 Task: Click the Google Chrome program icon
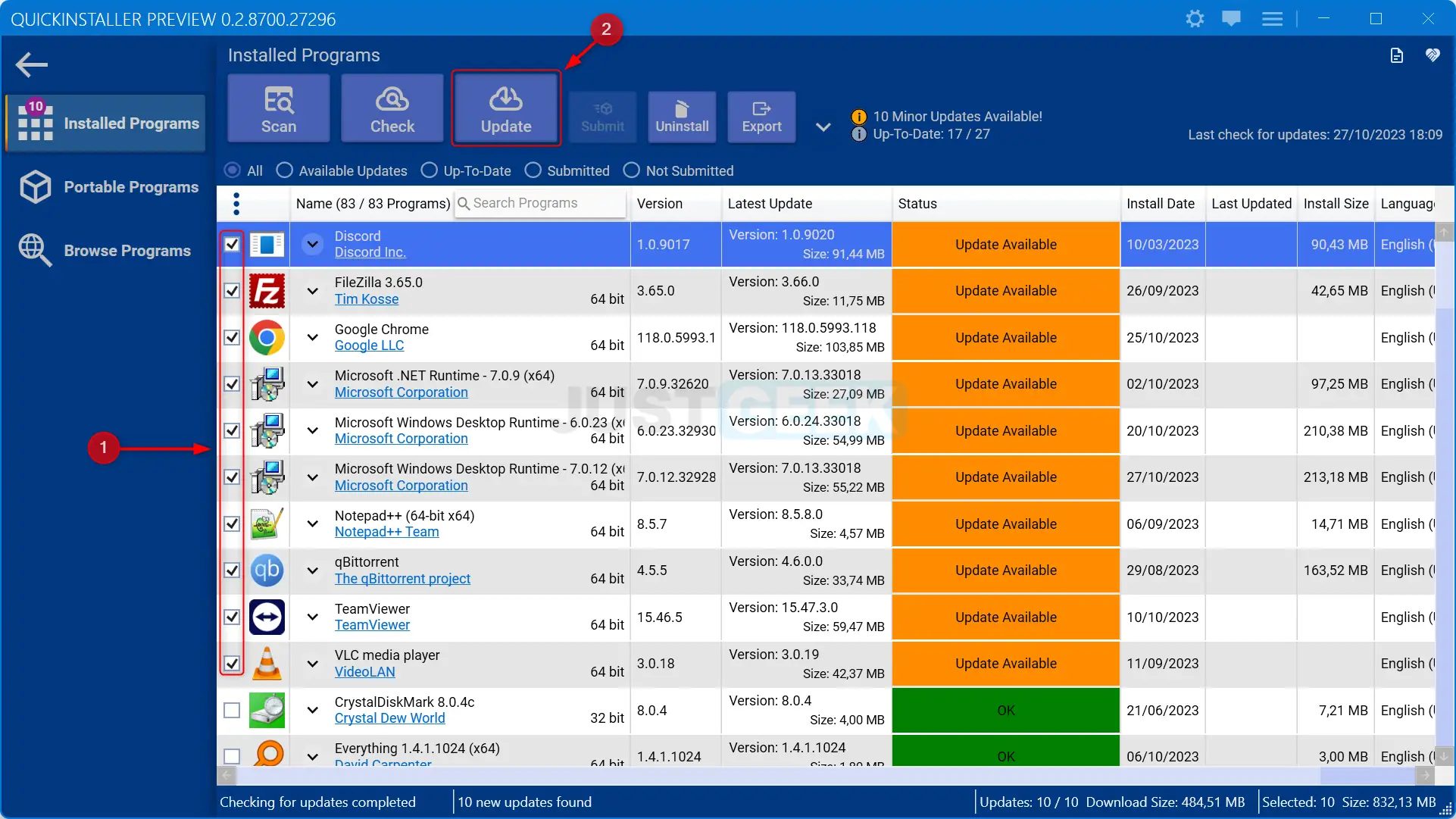coord(267,337)
